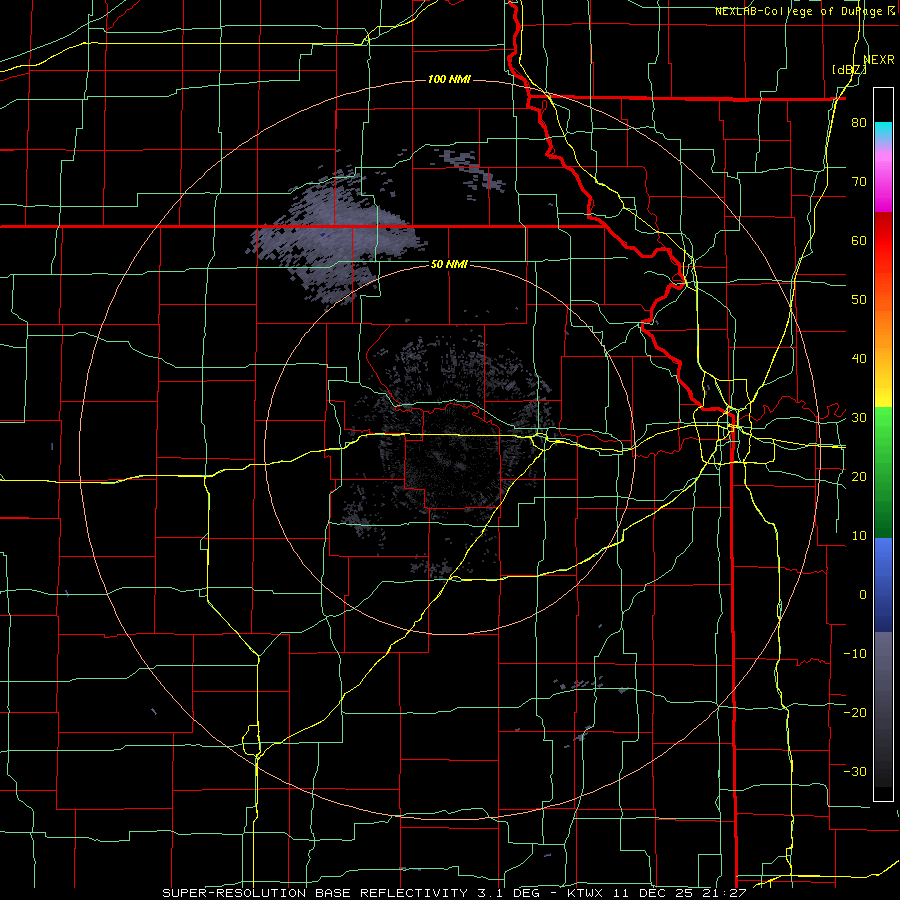900x900 pixels.
Task: Click the "NEXR" label above the scale
Action: (x=879, y=60)
